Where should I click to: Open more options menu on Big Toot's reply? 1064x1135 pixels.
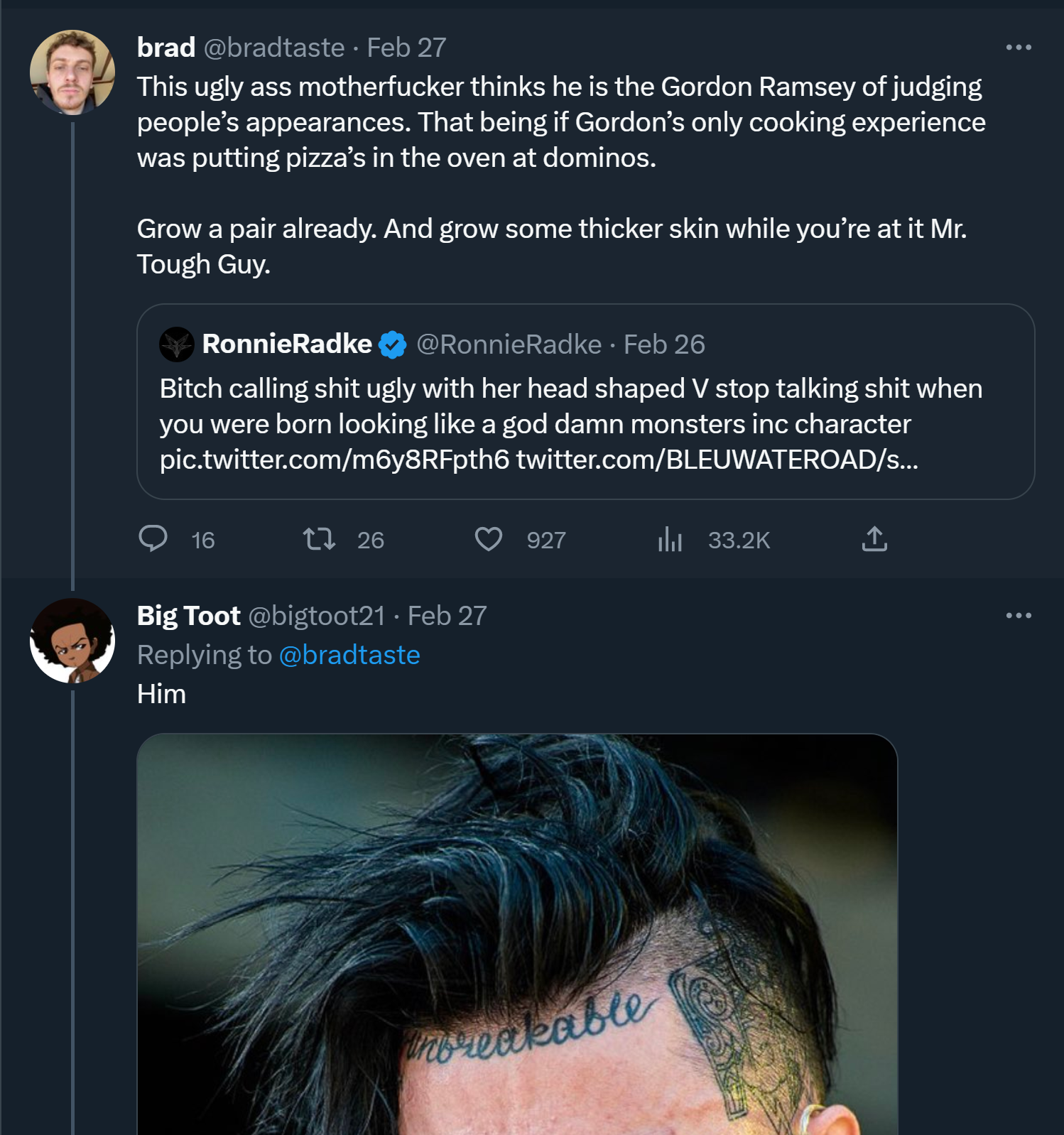point(1019,616)
